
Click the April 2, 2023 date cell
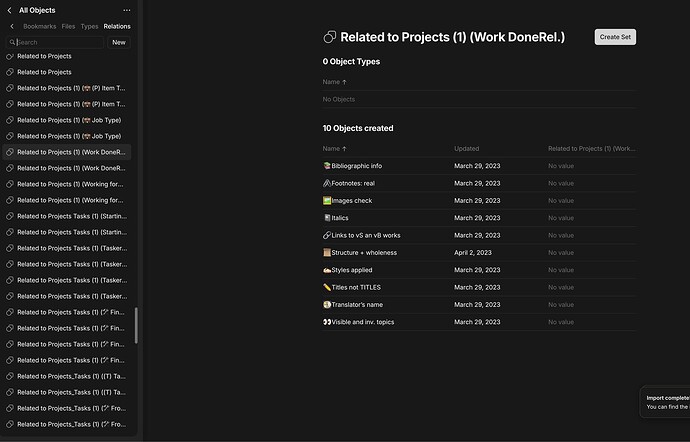473,253
